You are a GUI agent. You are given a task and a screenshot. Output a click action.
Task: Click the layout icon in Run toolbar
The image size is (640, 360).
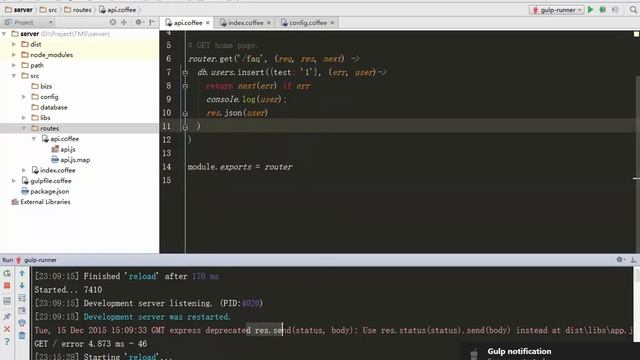7,301
